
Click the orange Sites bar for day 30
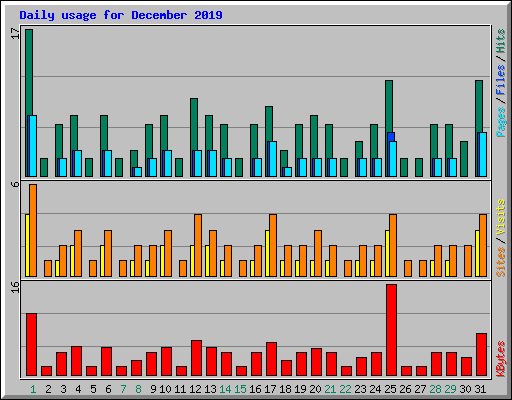coord(468,261)
